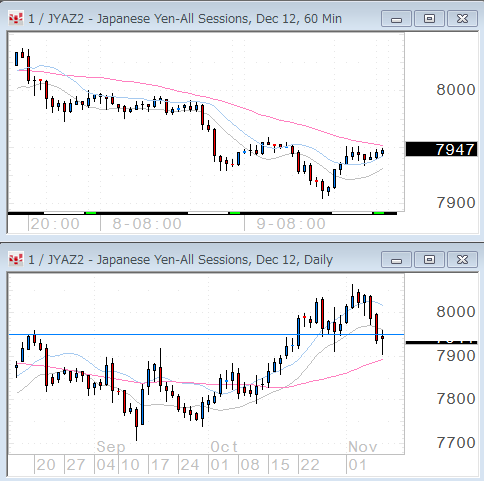Maximize the Daily Japanese Yen chart
Image resolution: width=484 pixels, height=481 pixels.
click(x=429, y=260)
